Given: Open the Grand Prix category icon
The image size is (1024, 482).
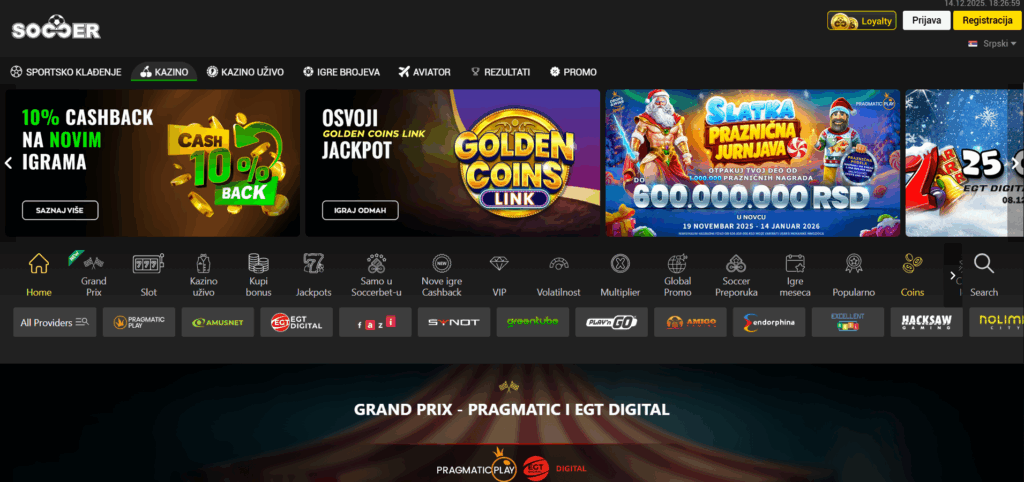Looking at the screenshot, I should (x=93, y=263).
